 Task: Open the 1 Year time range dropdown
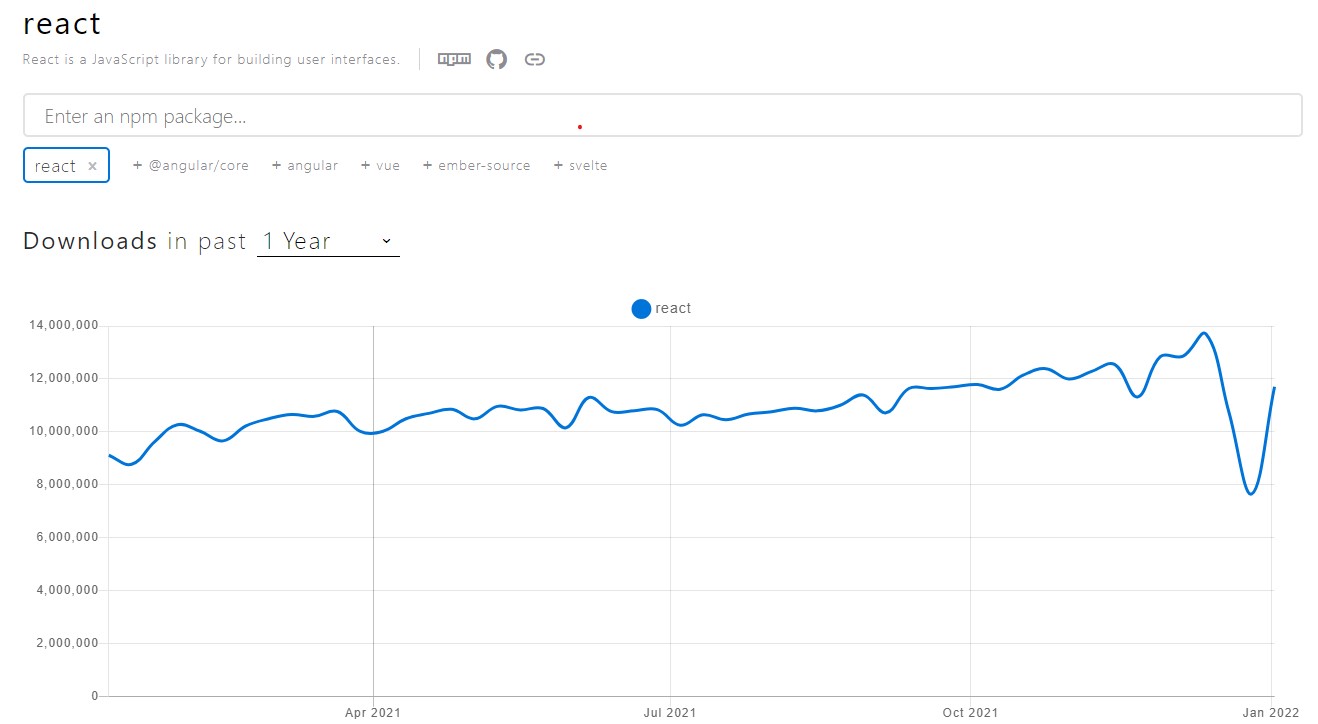[328, 241]
